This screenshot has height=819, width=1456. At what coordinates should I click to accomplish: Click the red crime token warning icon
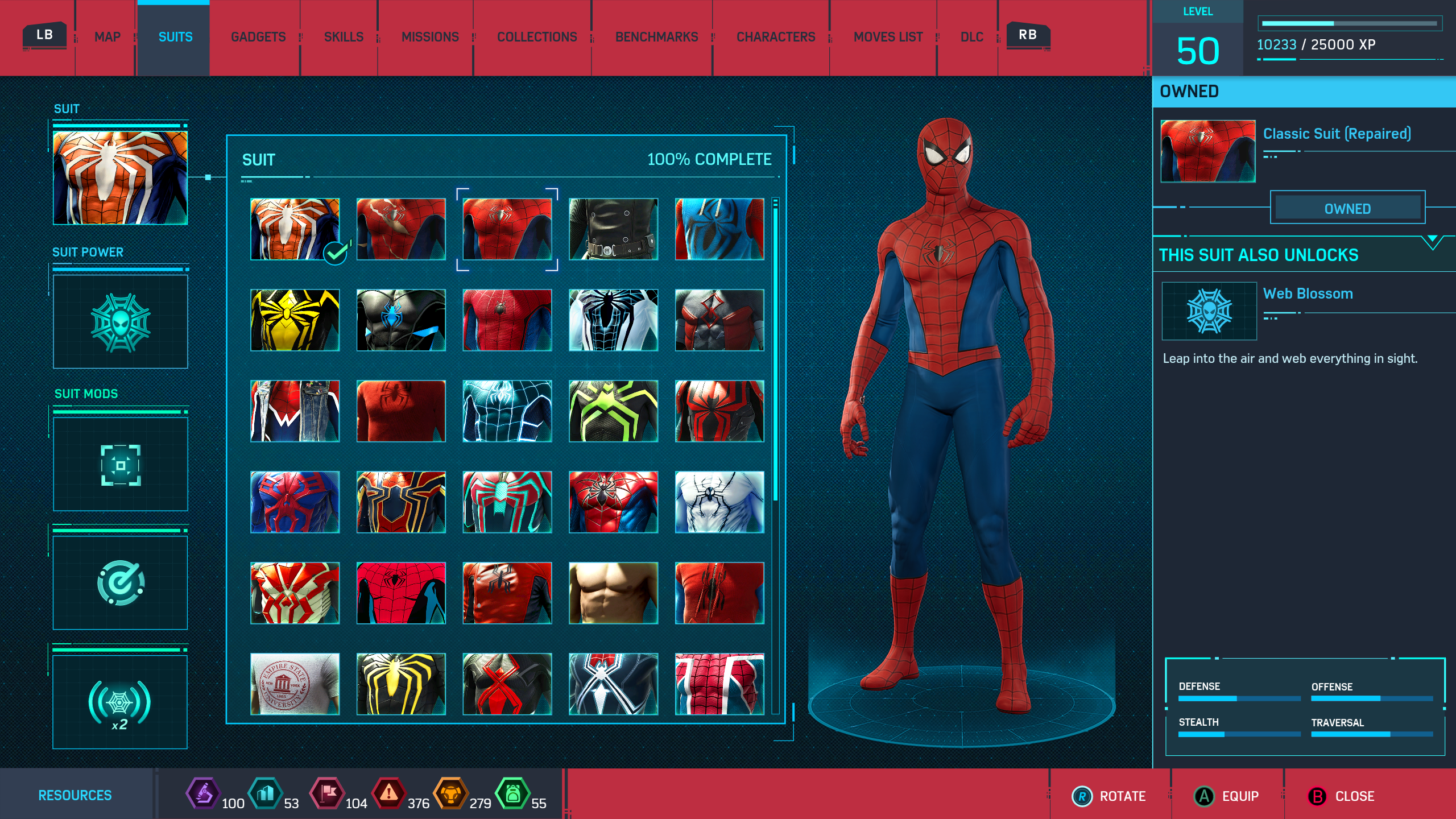389,794
